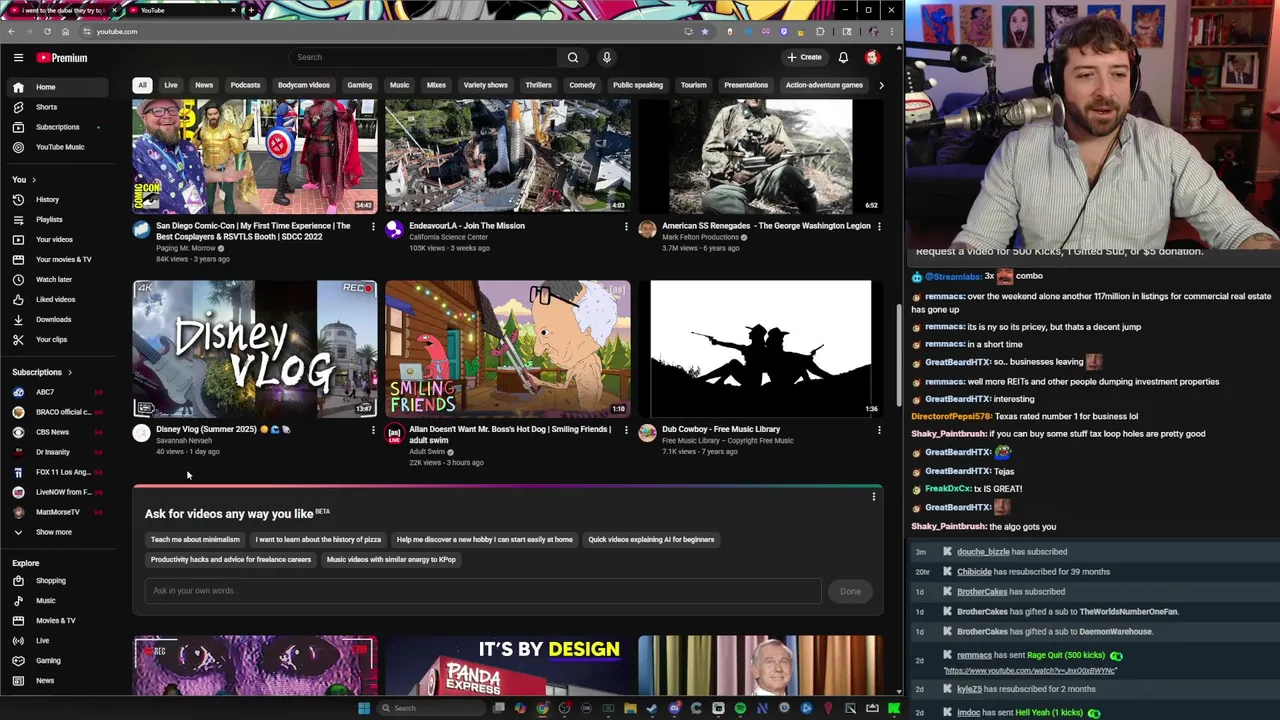Select the Comedy category chip

pyautogui.click(x=582, y=85)
